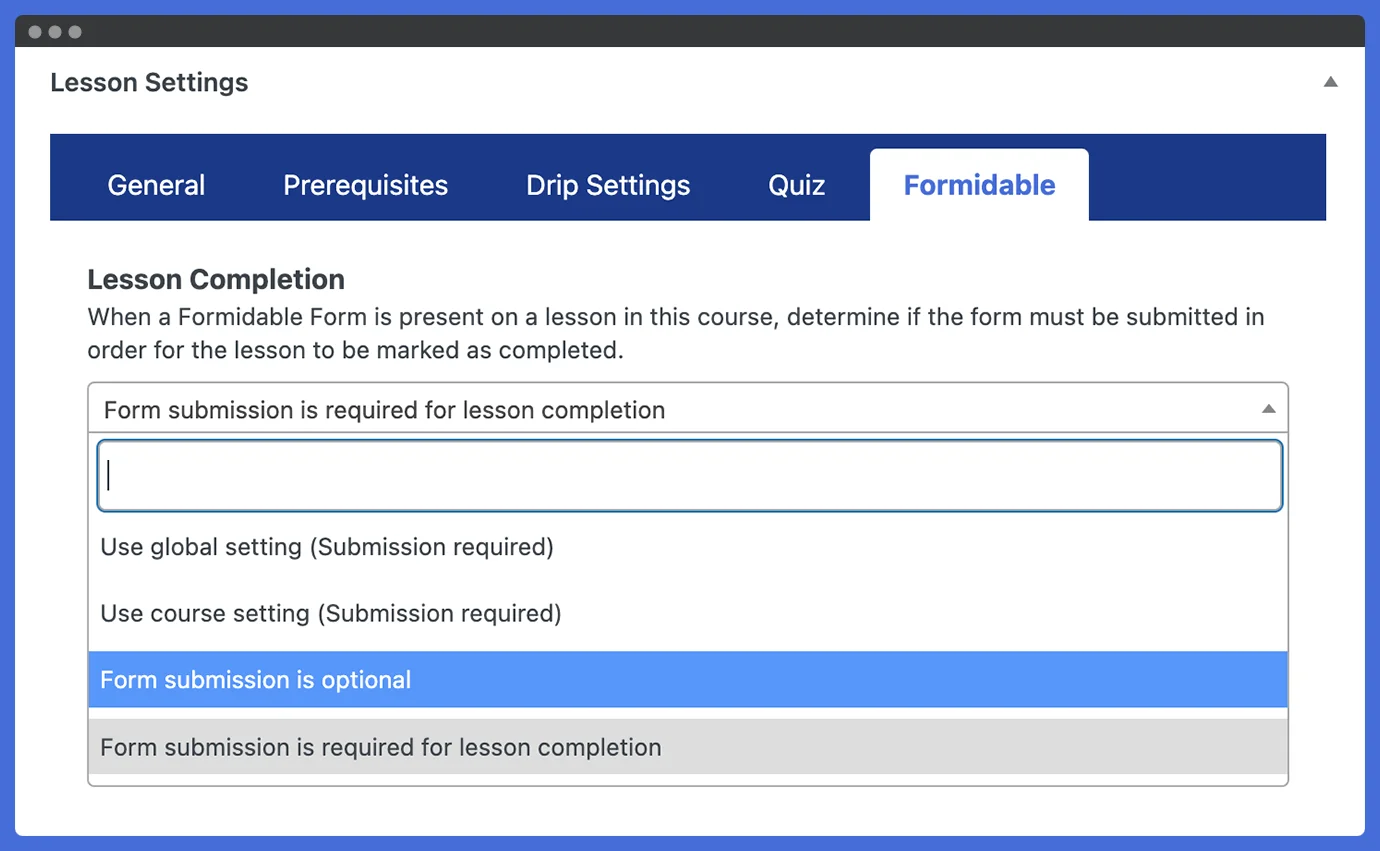This screenshot has width=1380, height=851.
Task: Click the rightmost gray window dot
Action: click(x=75, y=32)
